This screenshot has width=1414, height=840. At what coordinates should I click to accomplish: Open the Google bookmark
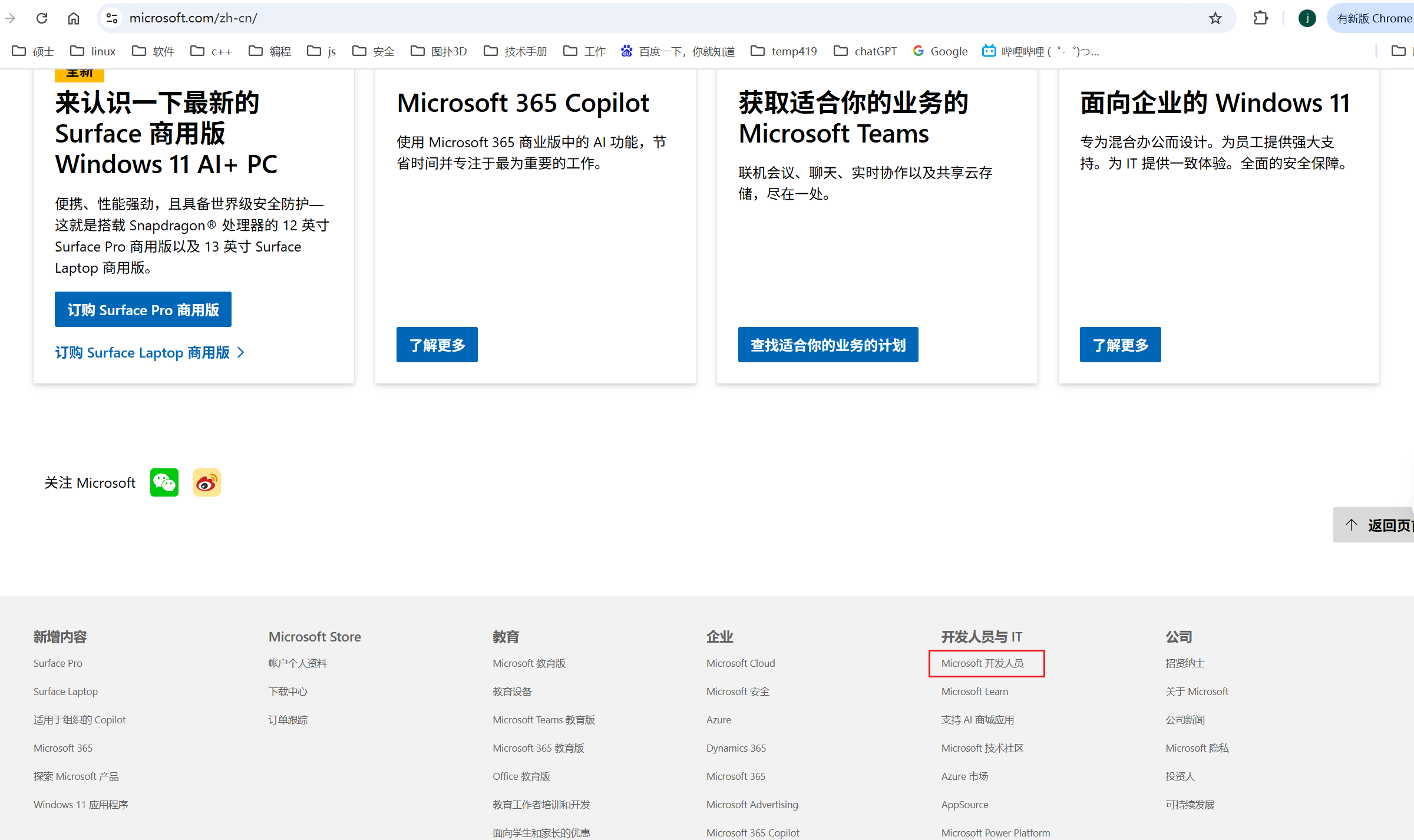pyautogui.click(x=940, y=51)
